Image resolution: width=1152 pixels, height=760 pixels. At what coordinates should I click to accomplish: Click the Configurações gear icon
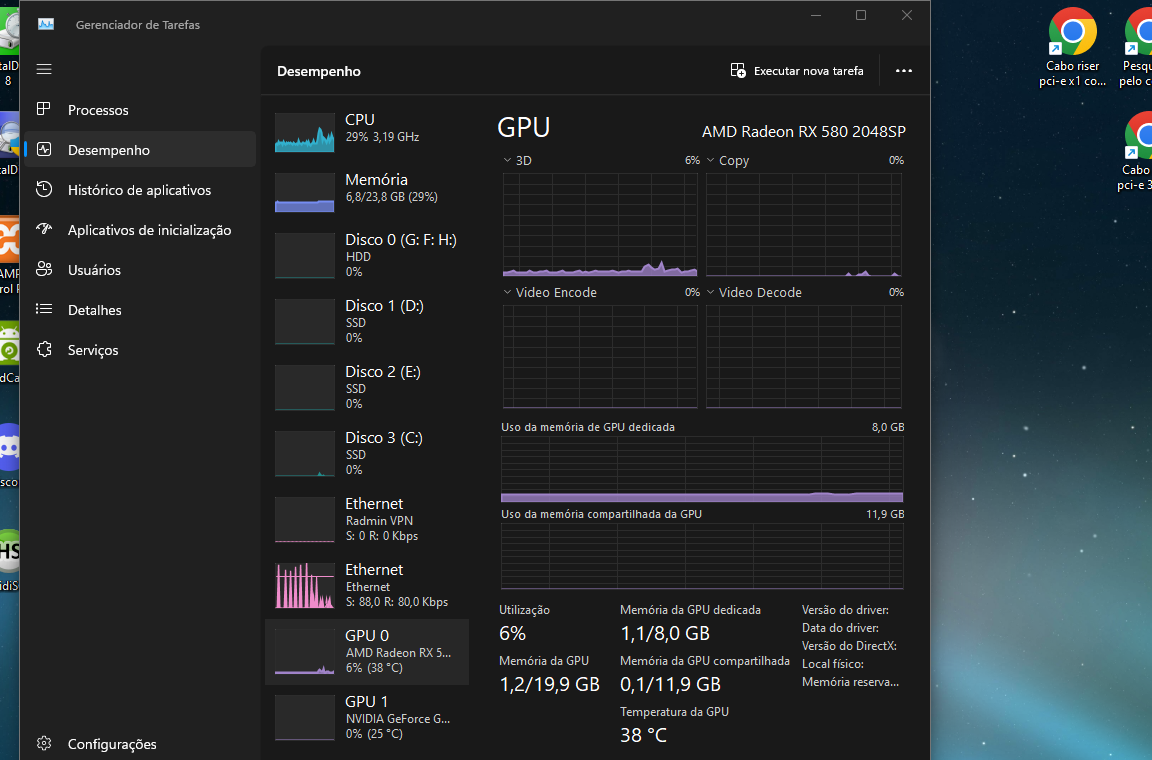point(44,743)
